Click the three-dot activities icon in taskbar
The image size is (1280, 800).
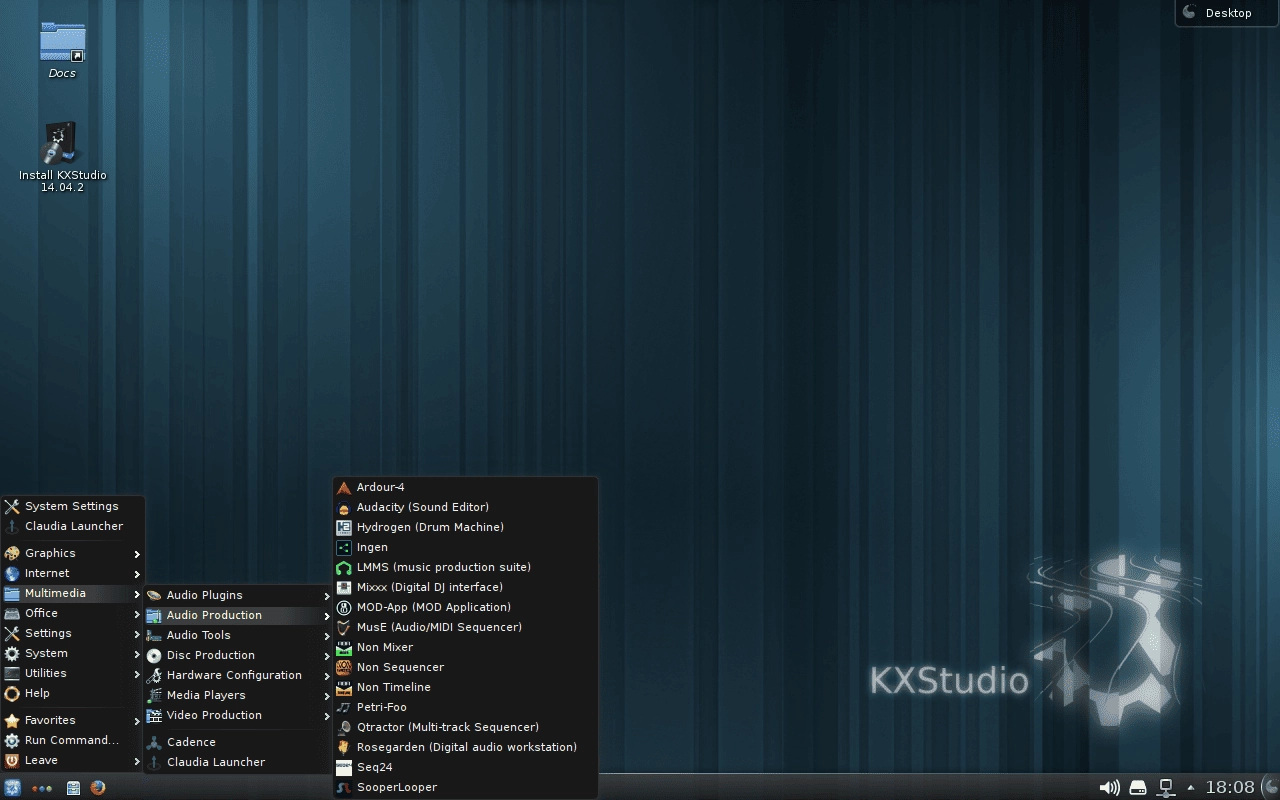[x=42, y=788]
